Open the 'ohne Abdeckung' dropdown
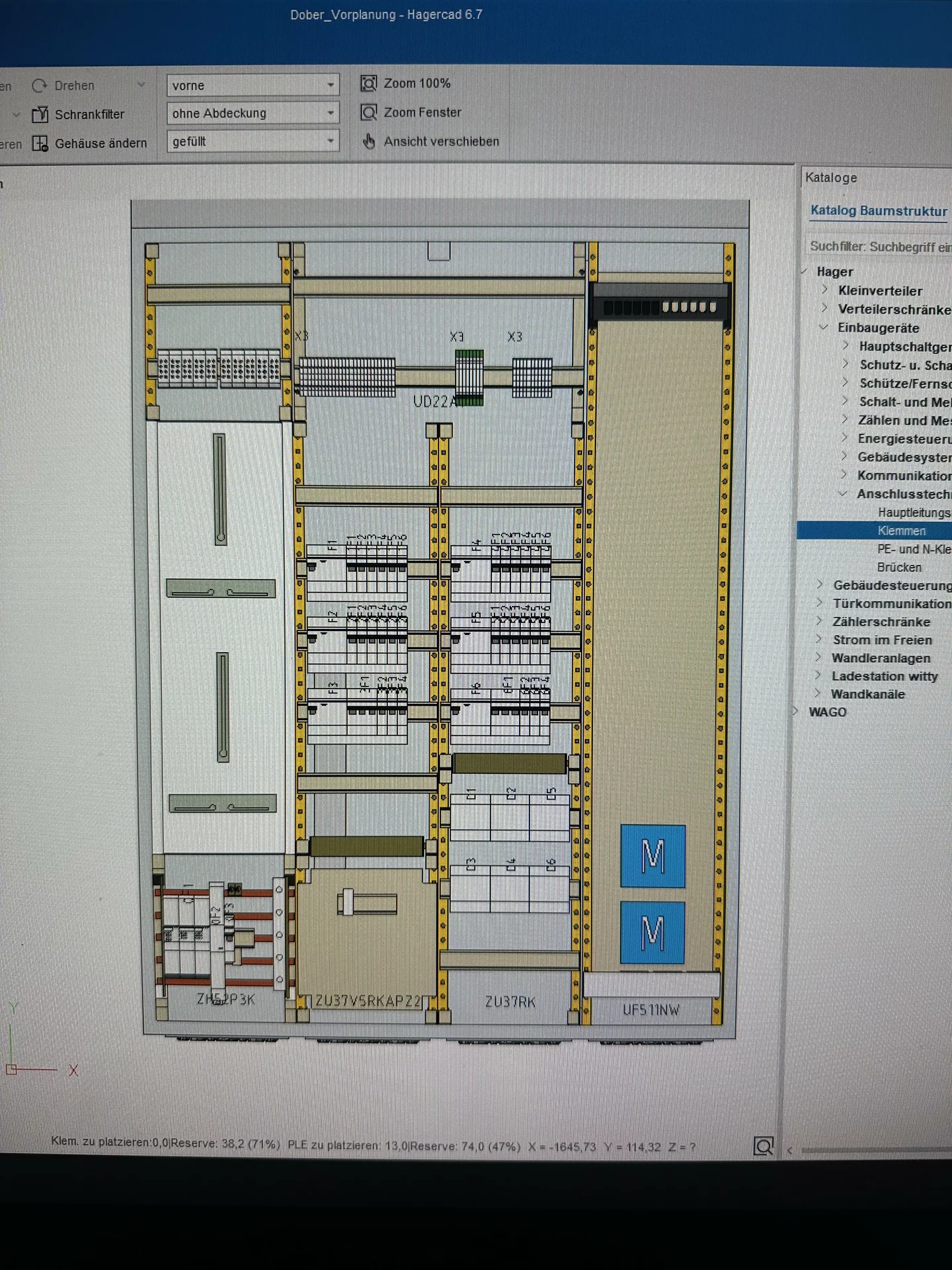The height and width of the screenshot is (1270, 952). pos(331,113)
